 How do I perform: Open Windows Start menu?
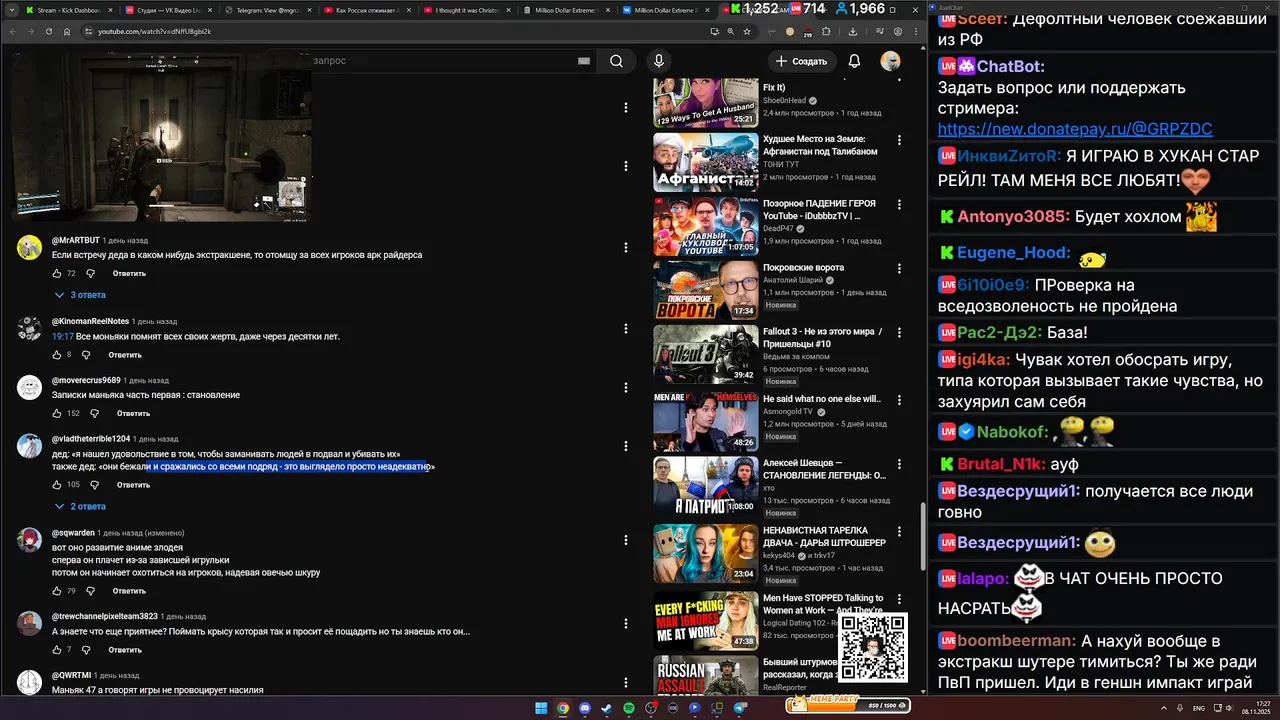click(x=541, y=708)
